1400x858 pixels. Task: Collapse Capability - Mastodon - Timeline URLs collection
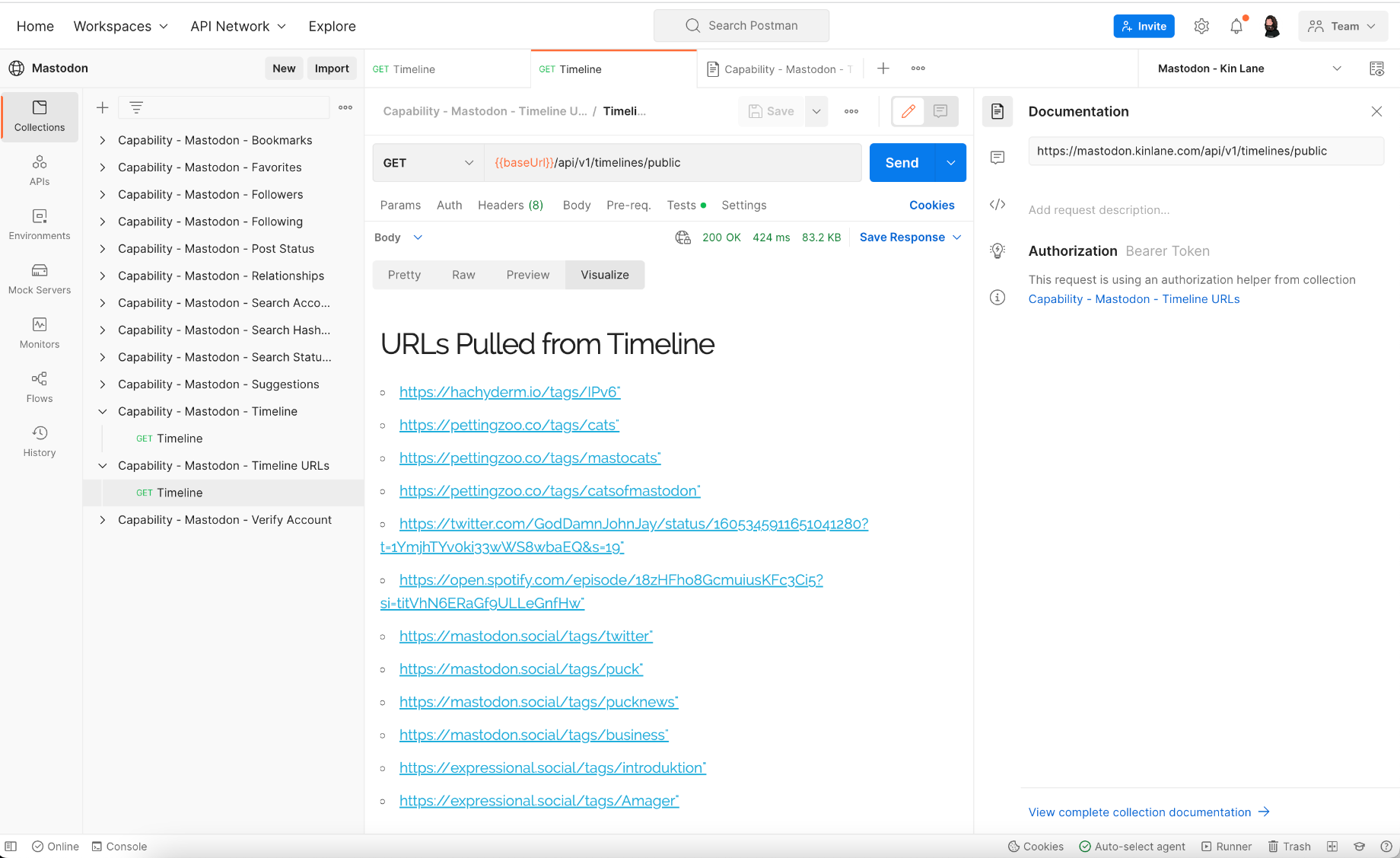[x=103, y=466]
